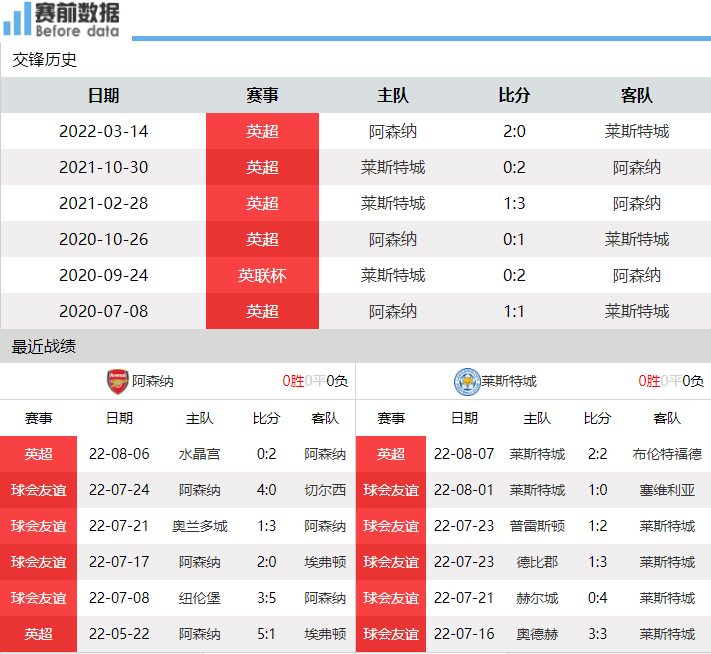The width and height of the screenshot is (711, 654).
Task: Click the 英超 cell in the 2022-03-14 row
Action: pos(262,132)
